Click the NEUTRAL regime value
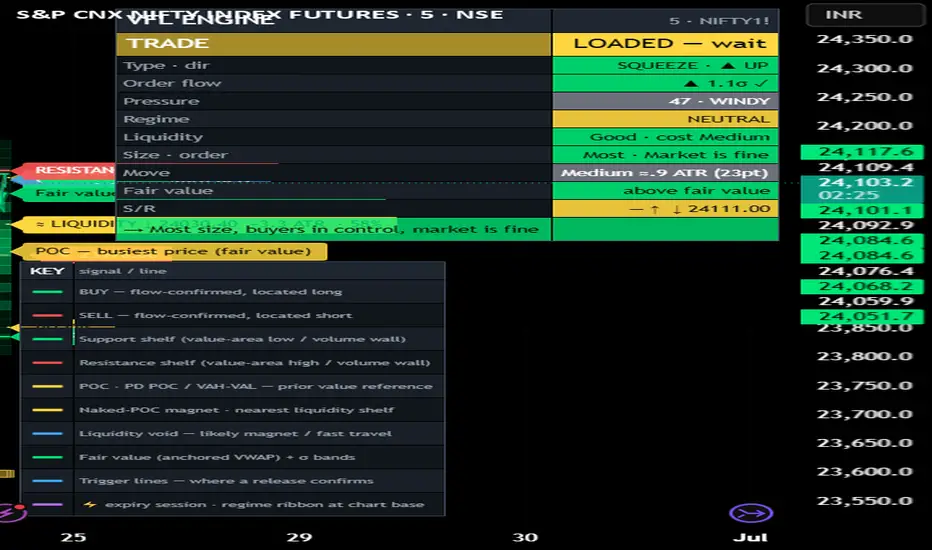This screenshot has width=932, height=550. pyautogui.click(x=666, y=119)
